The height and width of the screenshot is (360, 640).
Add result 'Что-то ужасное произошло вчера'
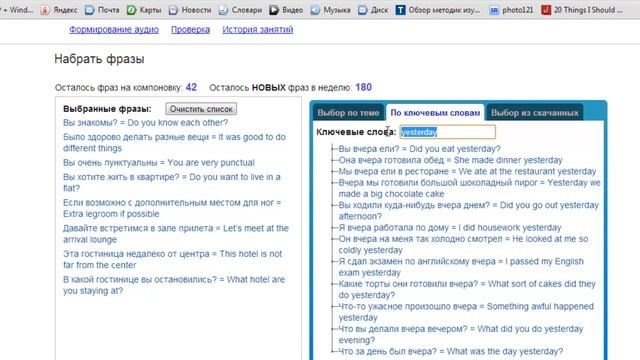pyautogui.click(x=466, y=312)
